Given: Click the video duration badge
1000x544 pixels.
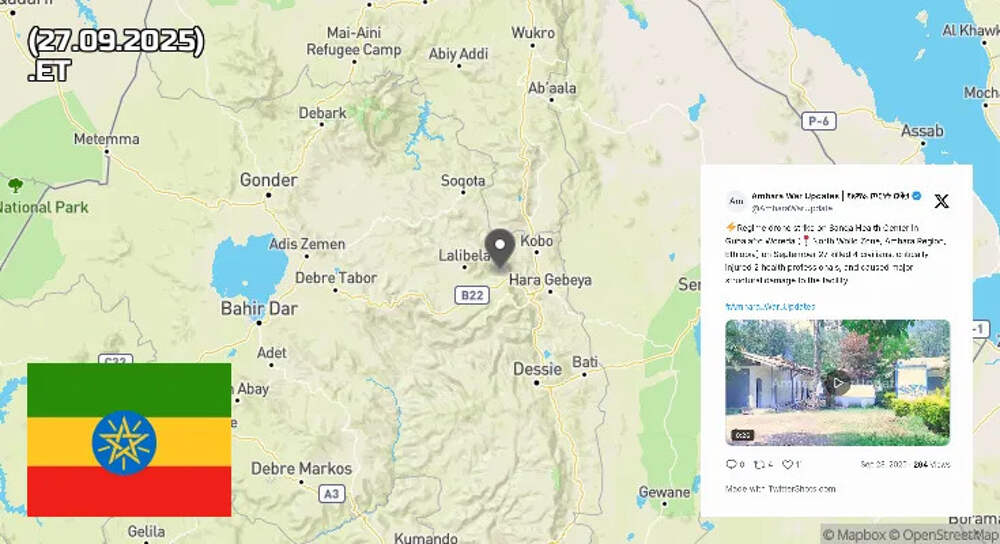Looking at the screenshot, I should 742,435.
